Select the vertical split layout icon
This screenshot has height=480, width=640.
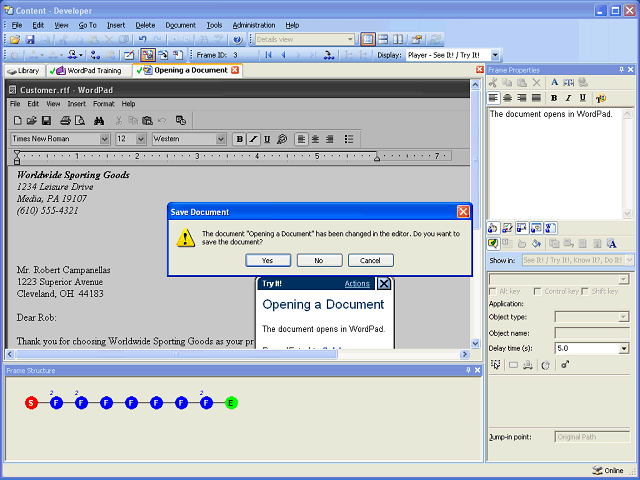coord(398,39)
